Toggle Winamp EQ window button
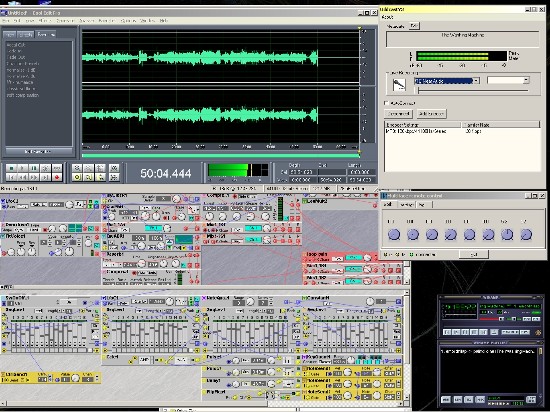 pos(526,319)
